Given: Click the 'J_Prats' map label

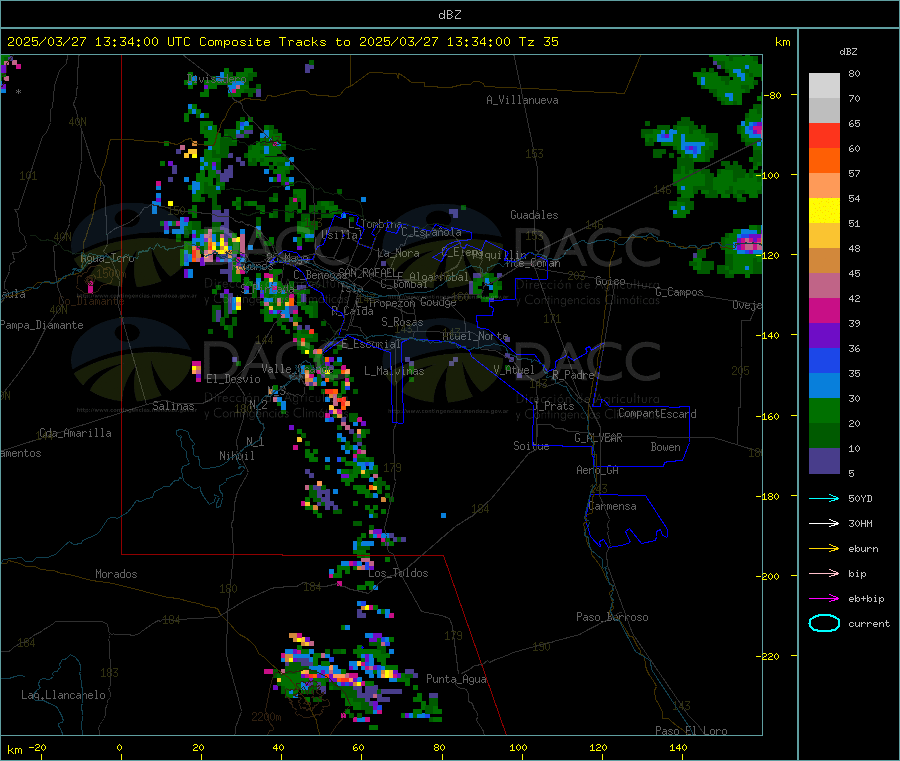Looking at the screenshot, I should 553,406.
